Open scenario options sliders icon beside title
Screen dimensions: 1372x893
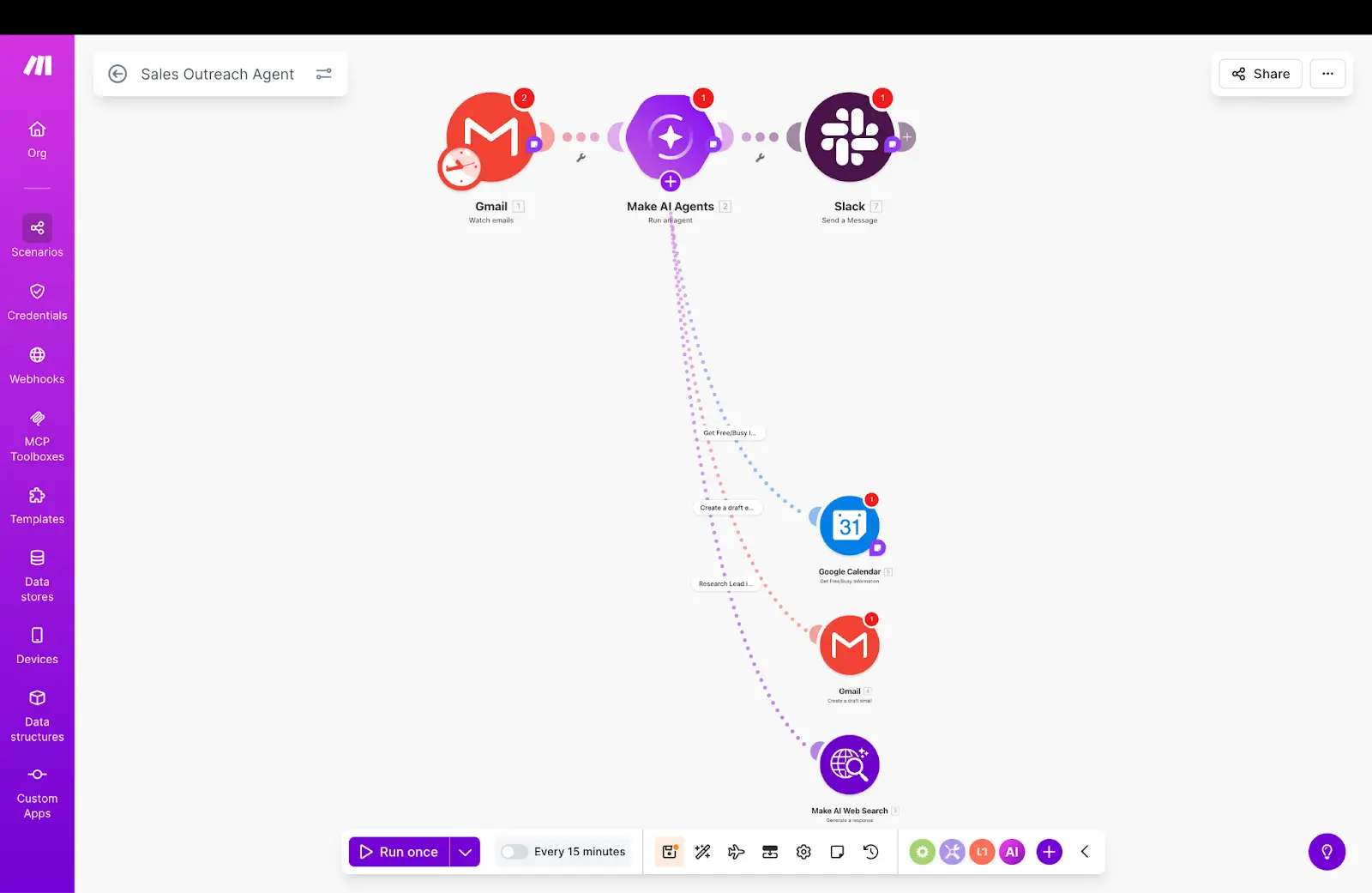[324, 74]
